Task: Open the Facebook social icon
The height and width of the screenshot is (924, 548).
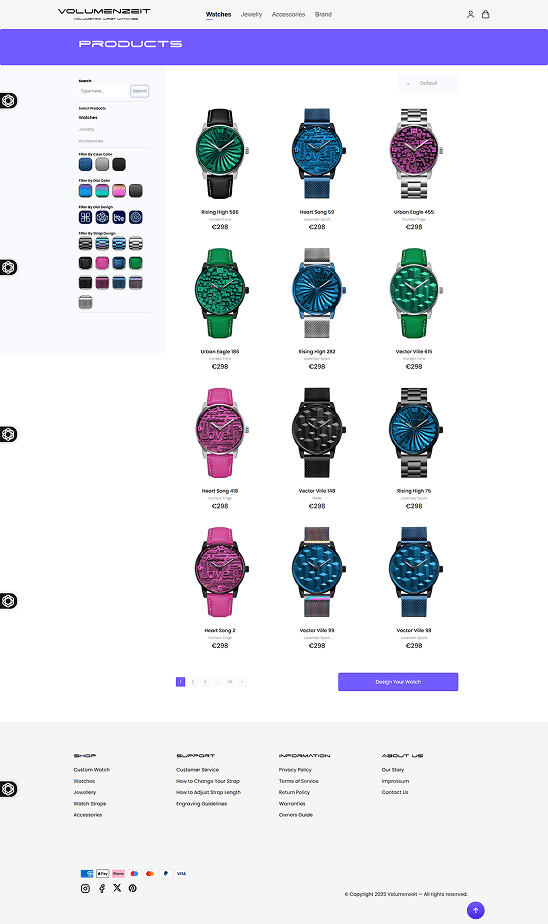Action: [101, 888]
